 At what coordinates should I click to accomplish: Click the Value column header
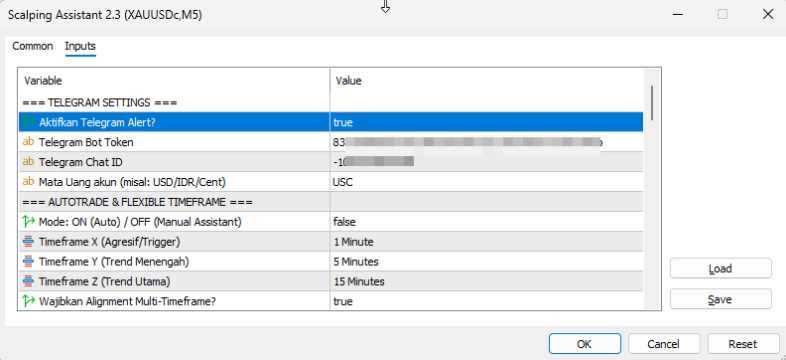coord(487,81)
